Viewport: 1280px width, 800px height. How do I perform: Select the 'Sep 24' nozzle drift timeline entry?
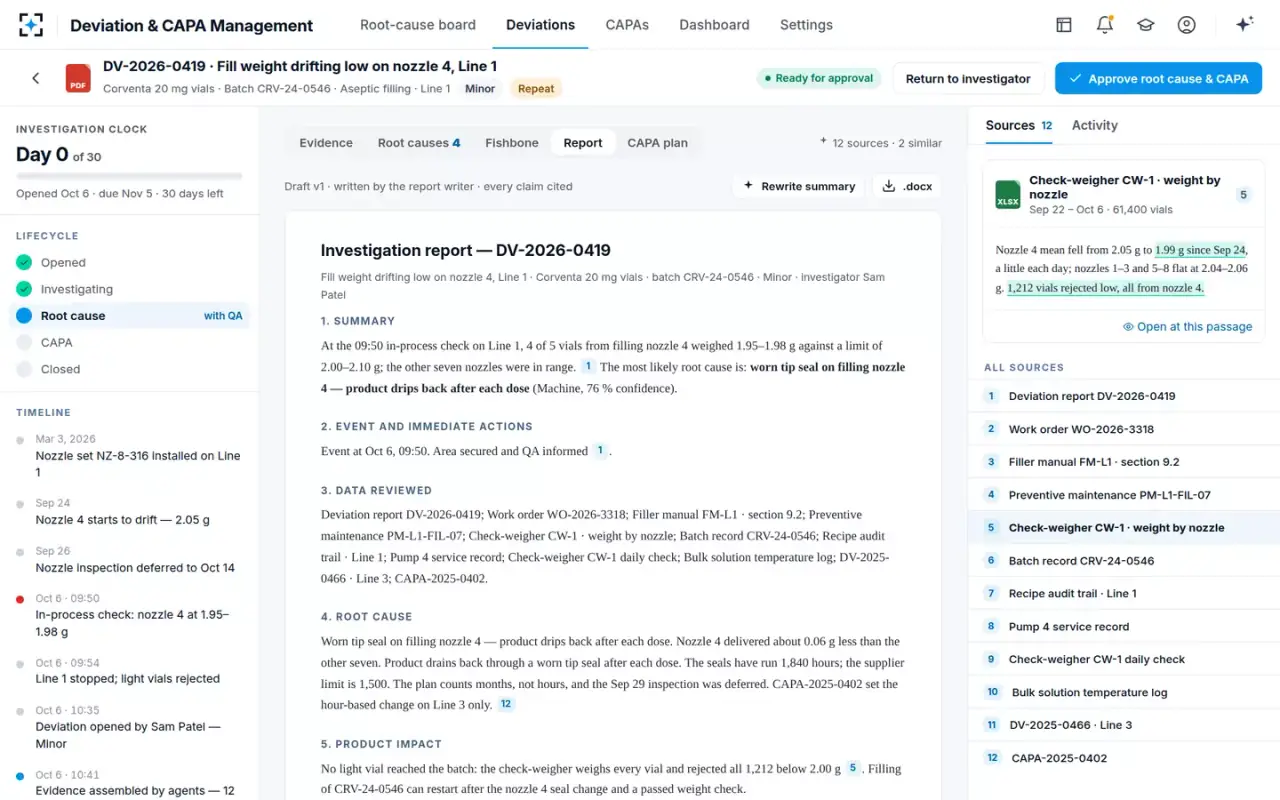pyautogui.click(x=129, y=512)
